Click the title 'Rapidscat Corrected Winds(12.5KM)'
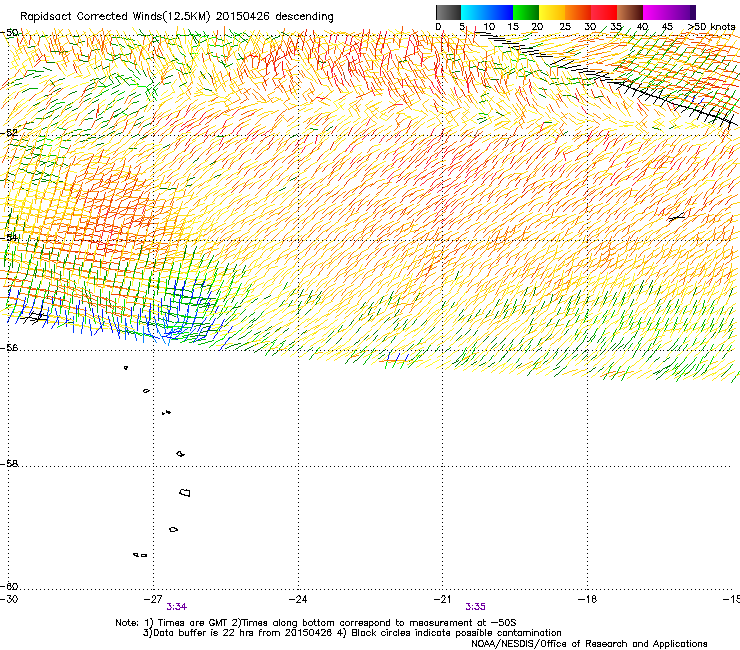This screenshot has height=650, width=740. (x=115, y=17)
